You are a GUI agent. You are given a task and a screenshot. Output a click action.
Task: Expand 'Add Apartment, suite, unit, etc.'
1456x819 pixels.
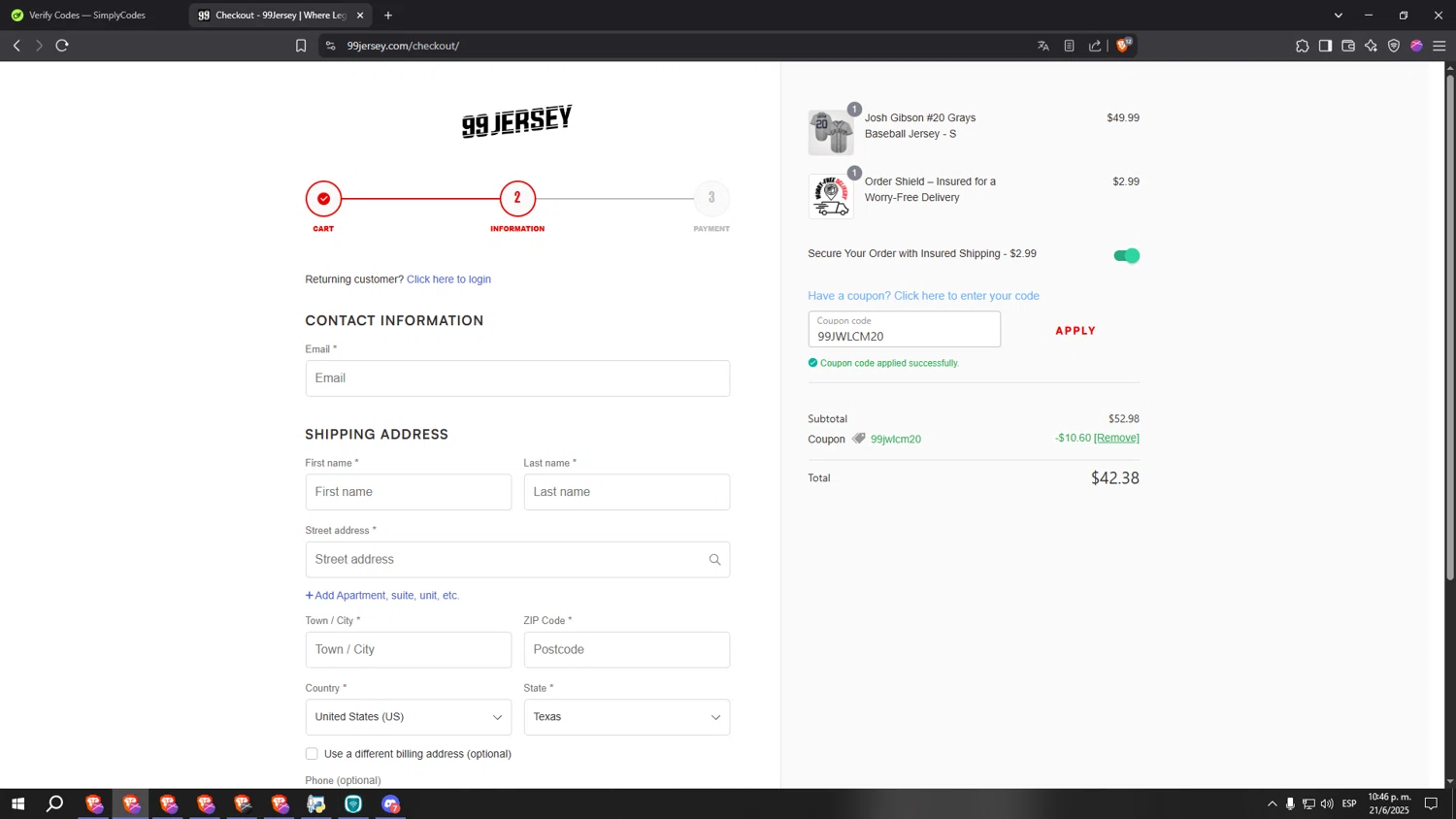pos(382,596)
